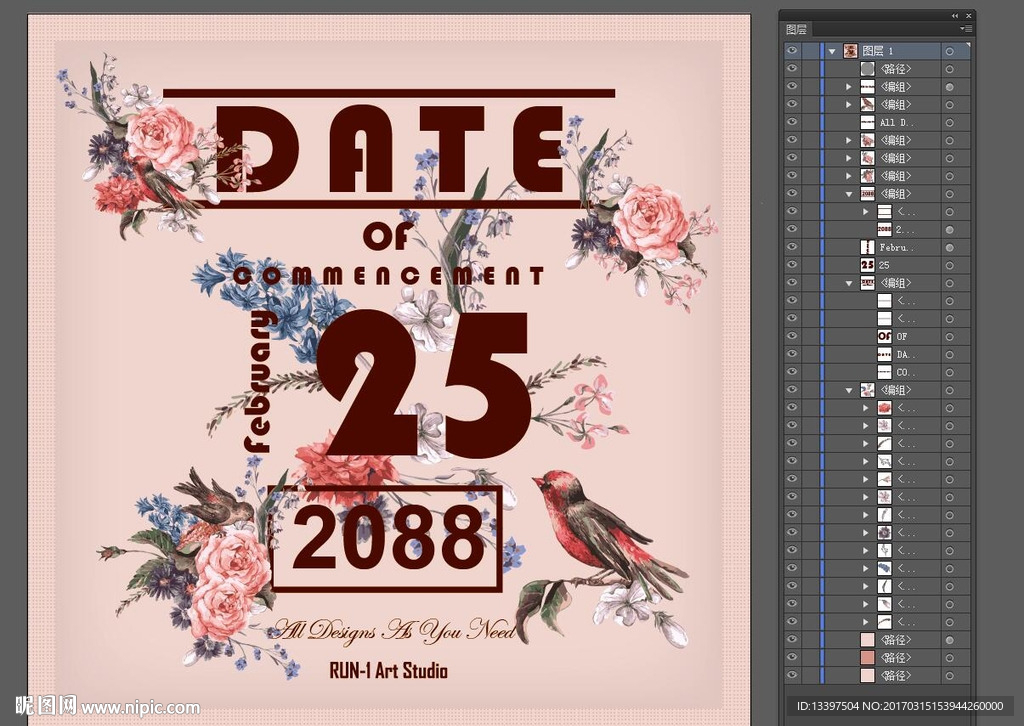Collapse the group containing OF, DA, CO items
The height and width of the screenshot is (726, 1024).
click(x=849, y=283)
